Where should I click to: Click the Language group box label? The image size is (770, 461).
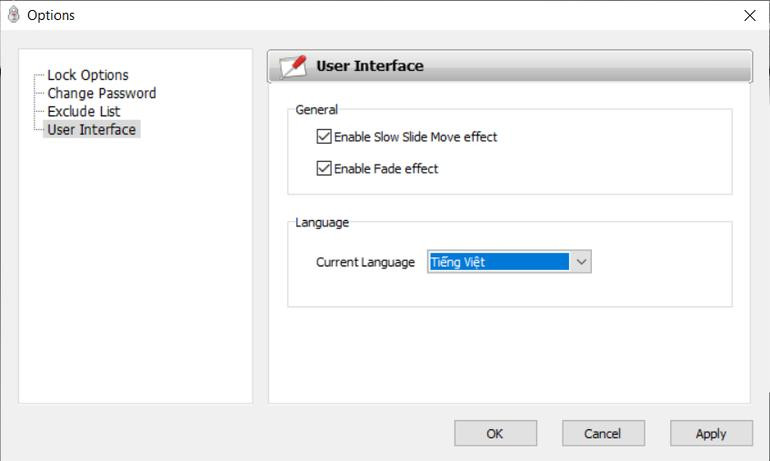(321, 222)
